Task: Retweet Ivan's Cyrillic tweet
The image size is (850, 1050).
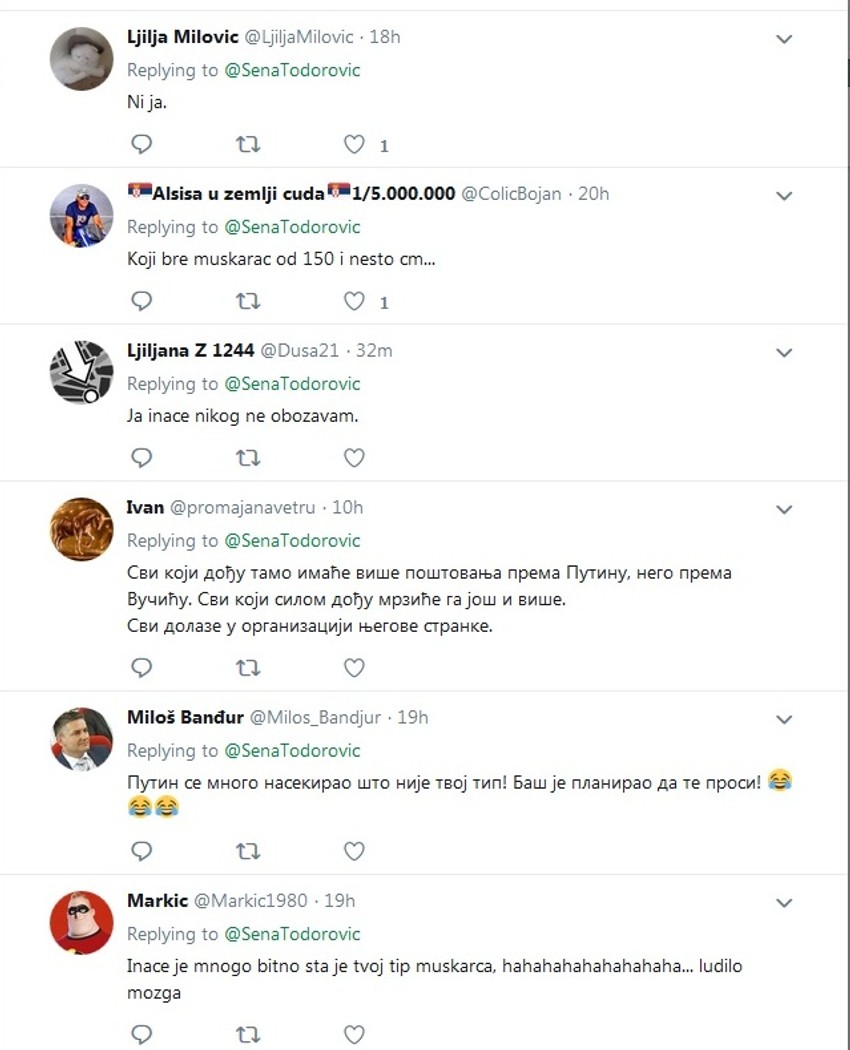Action: (x=248, y=667)
